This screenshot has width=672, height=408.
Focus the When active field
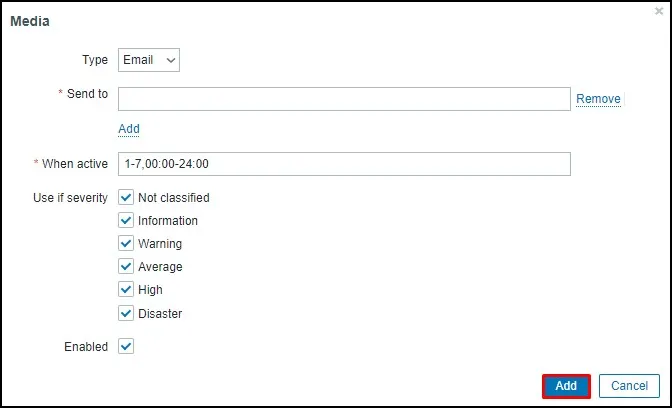coord(344,164)
